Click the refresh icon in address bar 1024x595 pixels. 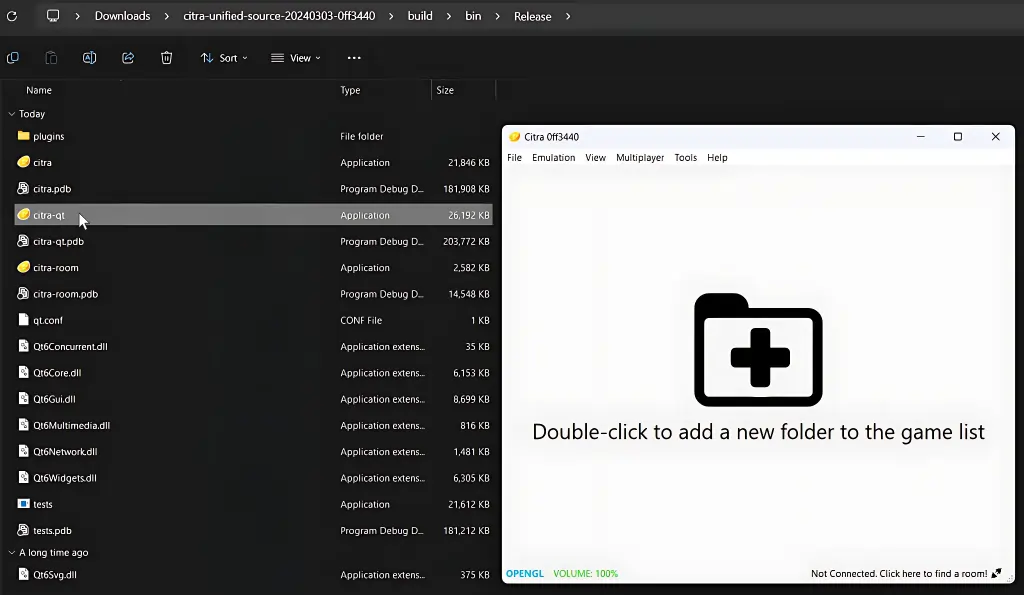coord(12,16)
